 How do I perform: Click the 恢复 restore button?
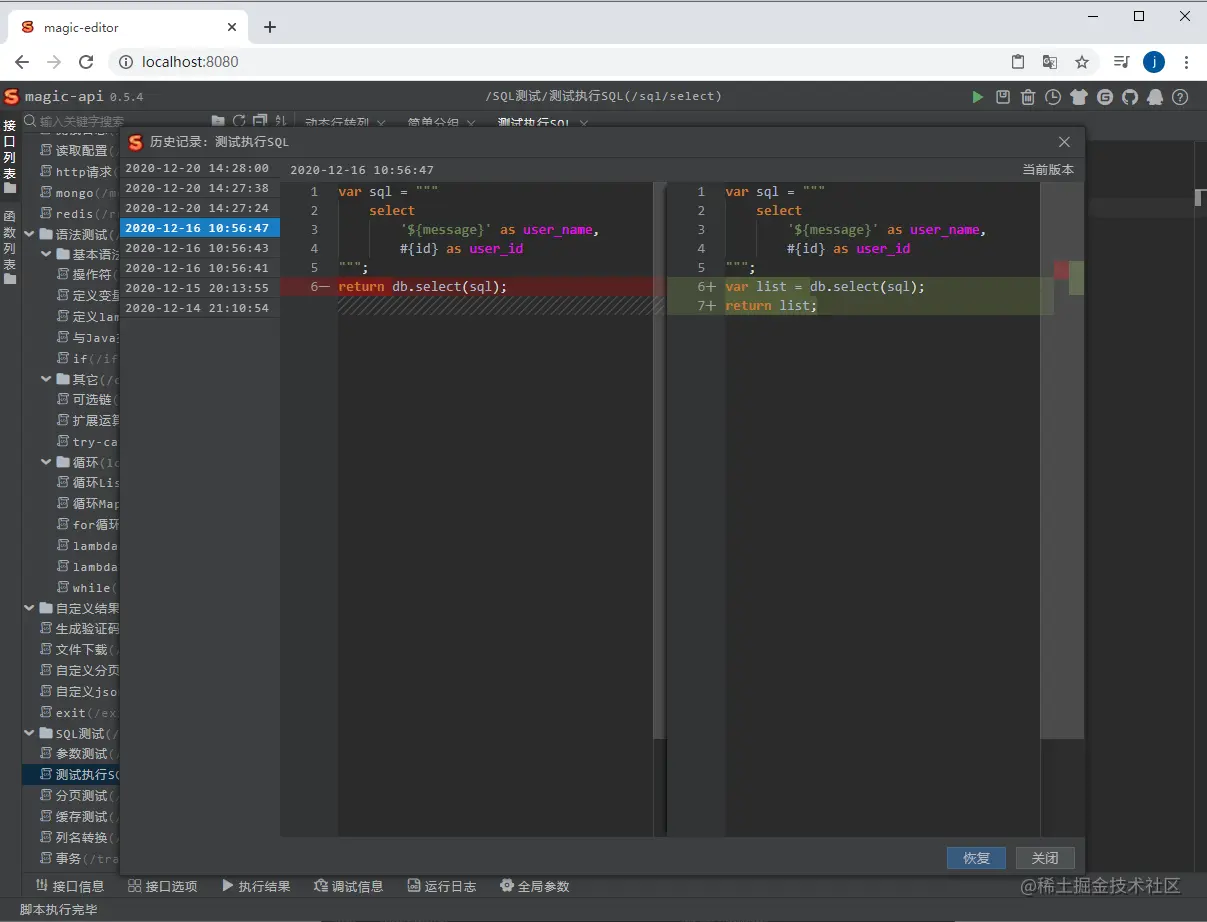pos(976,858)
